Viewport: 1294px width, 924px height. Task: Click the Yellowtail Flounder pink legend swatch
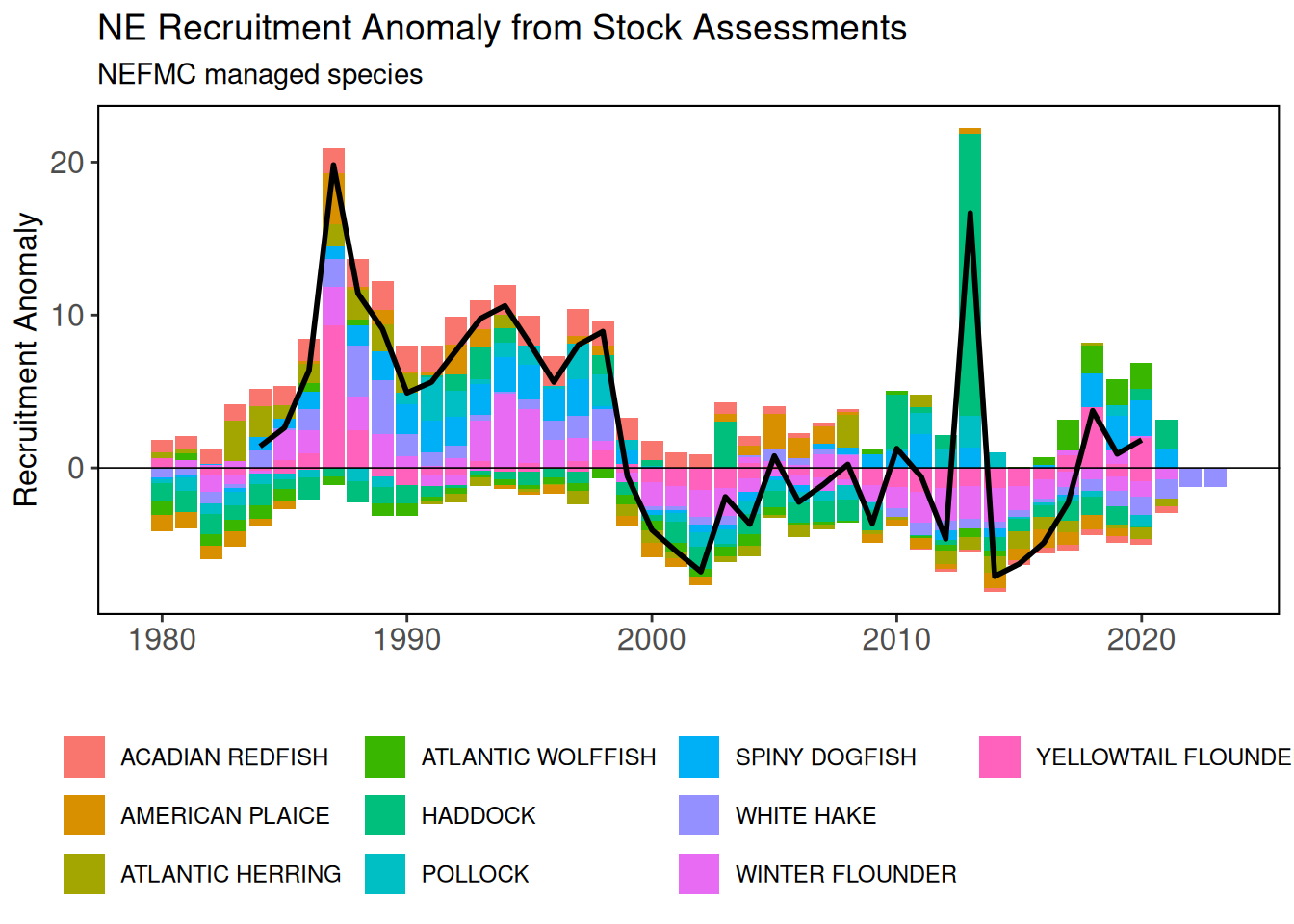click(x=999, y=757)
